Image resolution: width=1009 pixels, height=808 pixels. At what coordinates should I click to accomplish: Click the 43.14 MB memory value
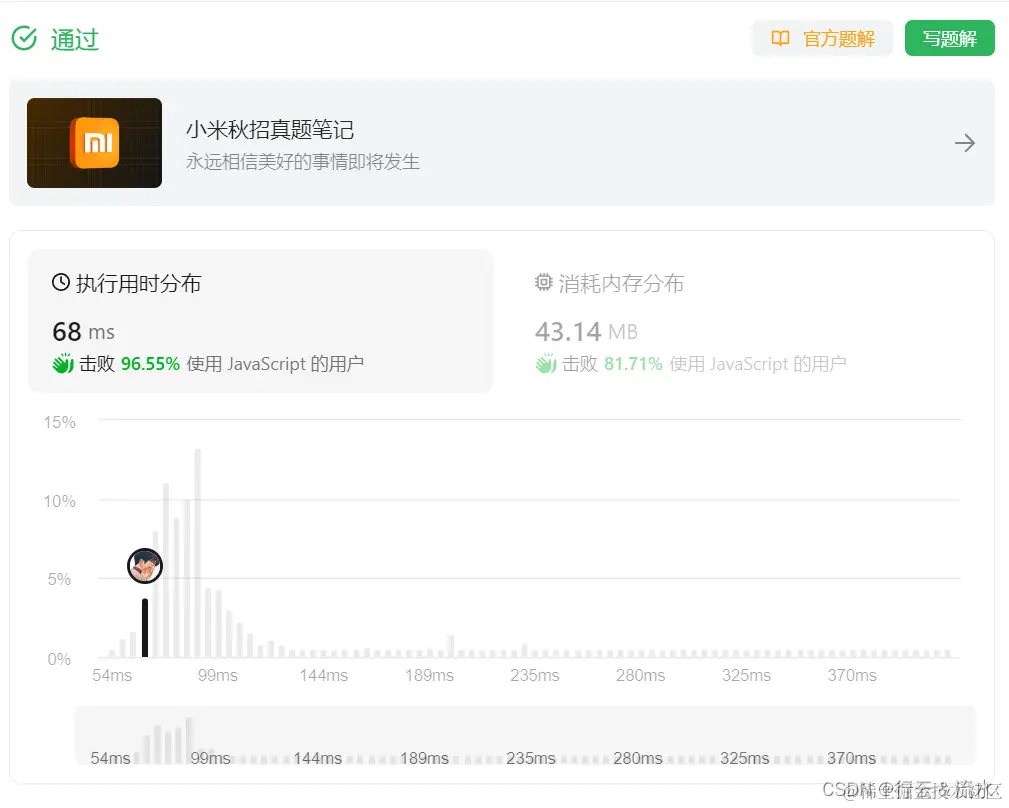[x=586, y=332]
